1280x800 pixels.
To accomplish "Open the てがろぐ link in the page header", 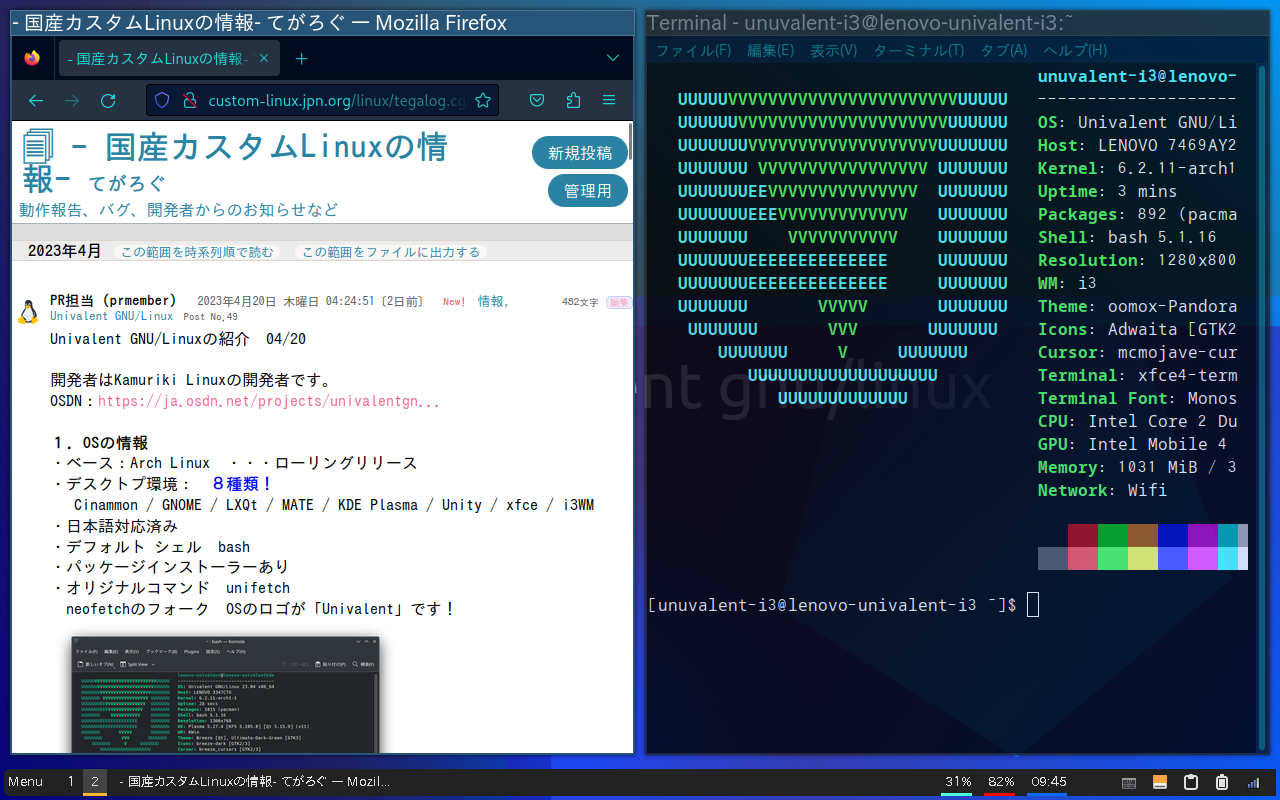I will point(127,184).
